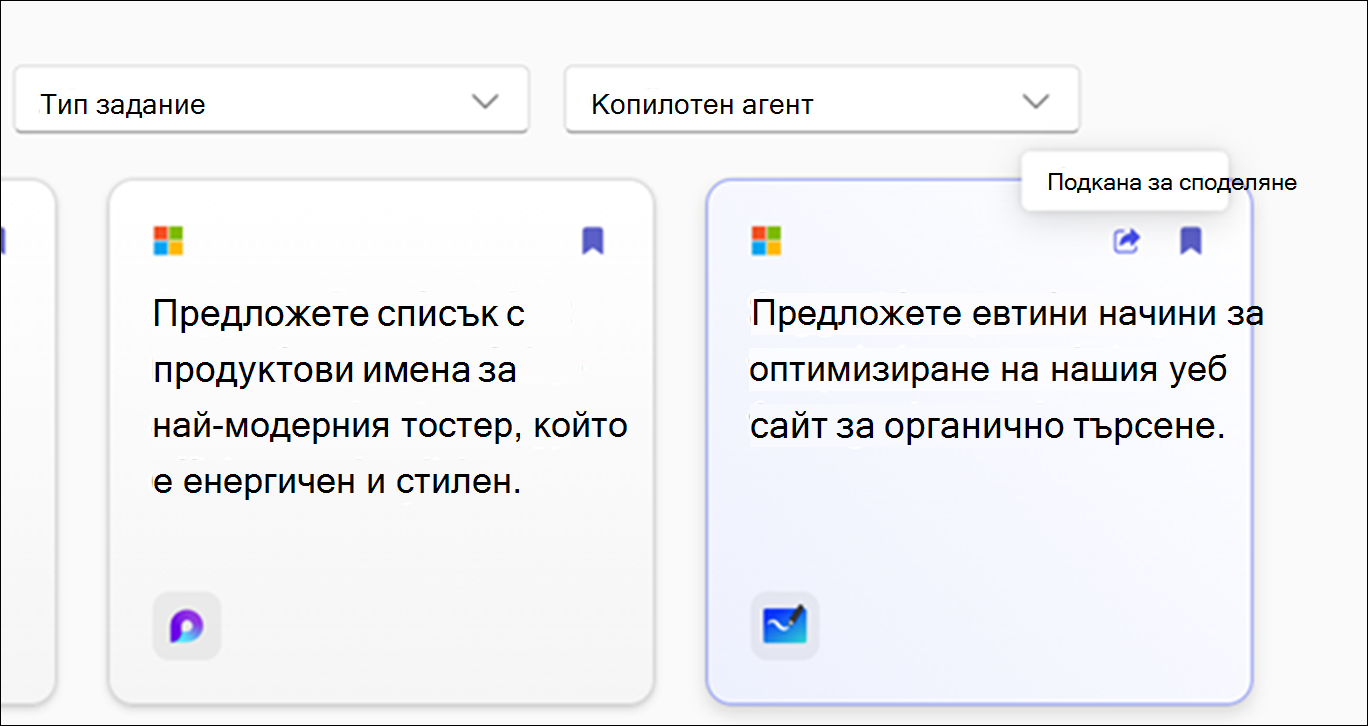Toggle bookmark on the website optimization card
The width and height of the screenshot is (1368, 726).
[1190, 241]
